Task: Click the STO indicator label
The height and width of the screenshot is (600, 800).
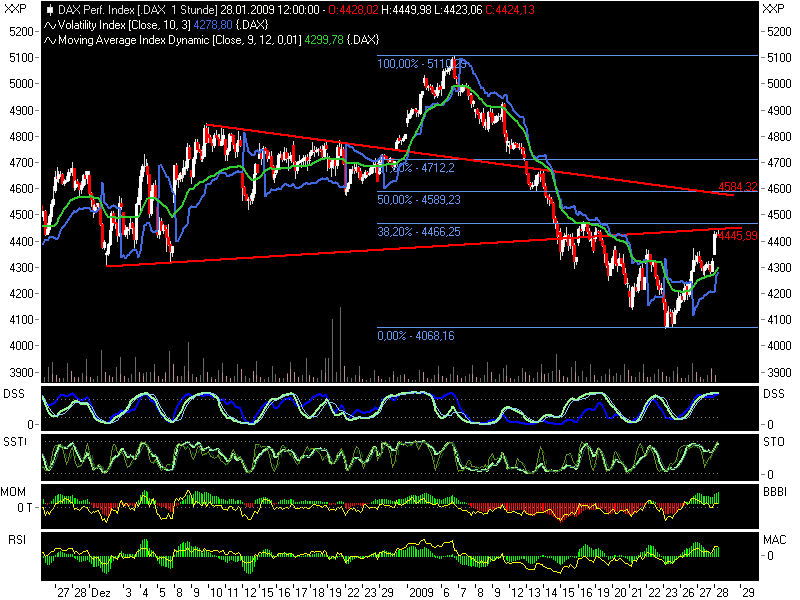Action: pyautogui.click(x=773, y=442)
